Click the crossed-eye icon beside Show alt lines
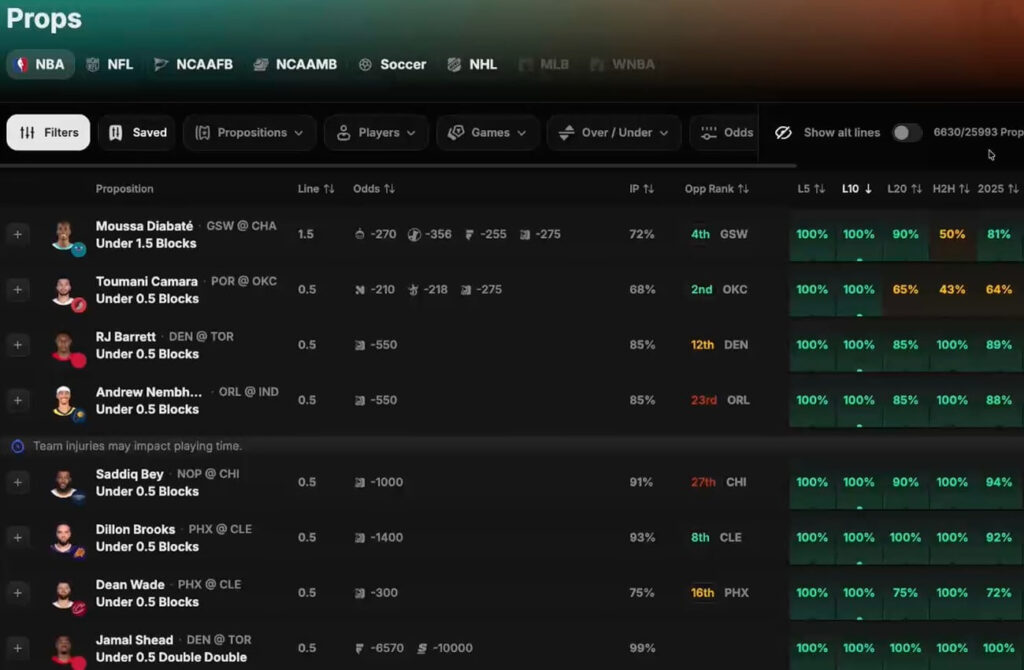 (784, 132)
